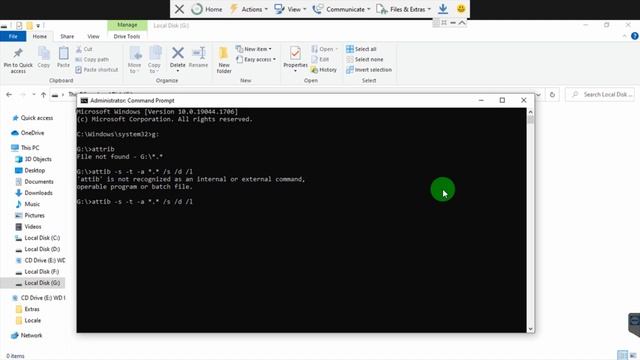Image resolution: width=640 pixels, height=360 pixels.
Task: Open the File tab in File Explorer
Action: point(13,36)
